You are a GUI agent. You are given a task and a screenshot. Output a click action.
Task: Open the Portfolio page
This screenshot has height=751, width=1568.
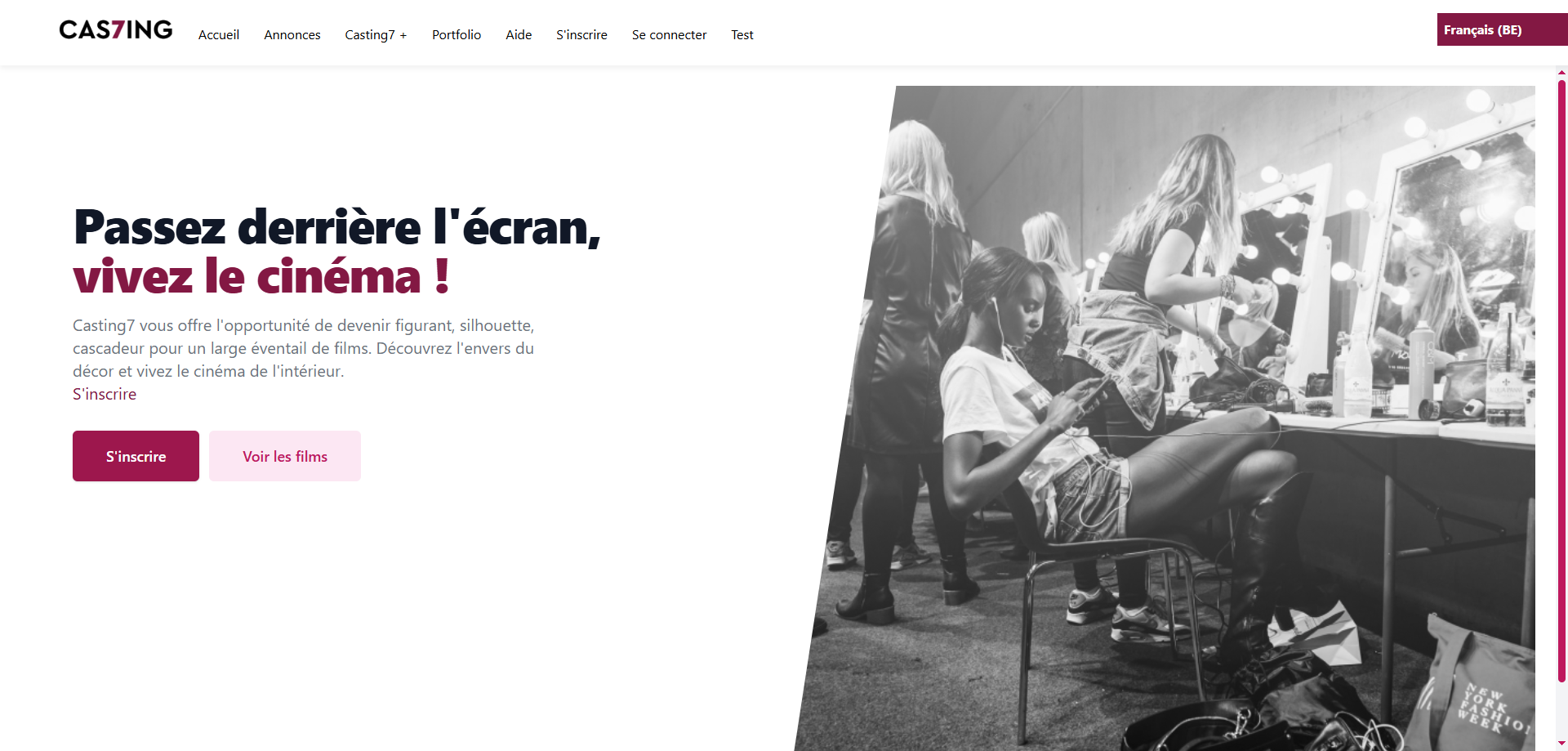(x=457, y=34)
